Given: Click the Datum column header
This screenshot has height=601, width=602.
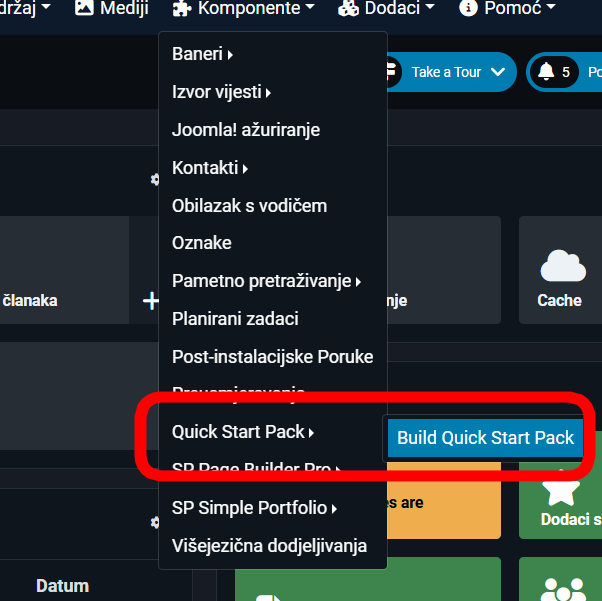Looking at the screenshot, I should pyautogui.click(x=63, y=586).
